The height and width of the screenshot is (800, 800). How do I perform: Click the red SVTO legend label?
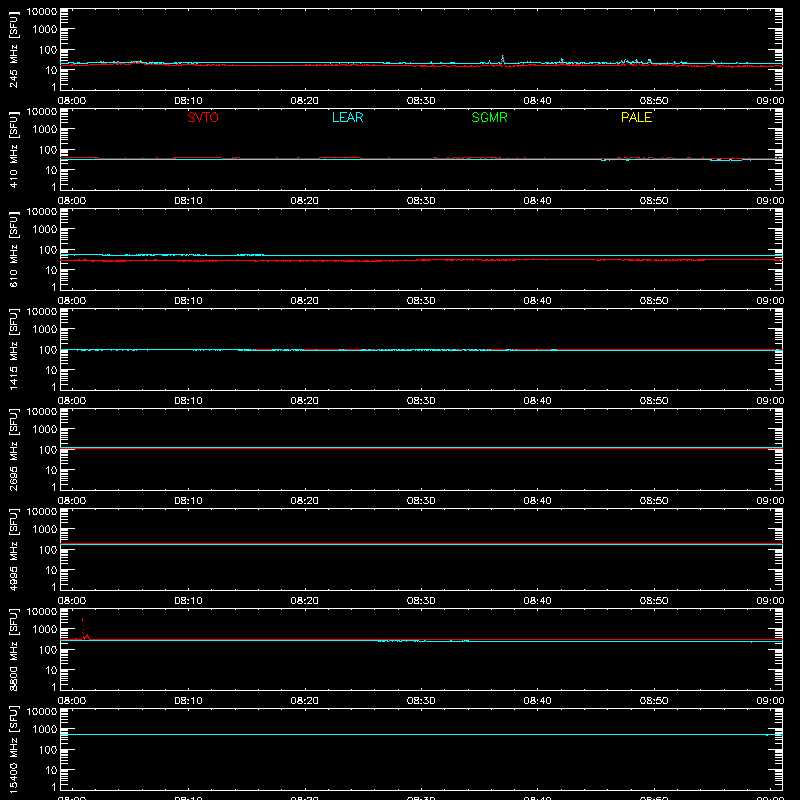[203, 117]
